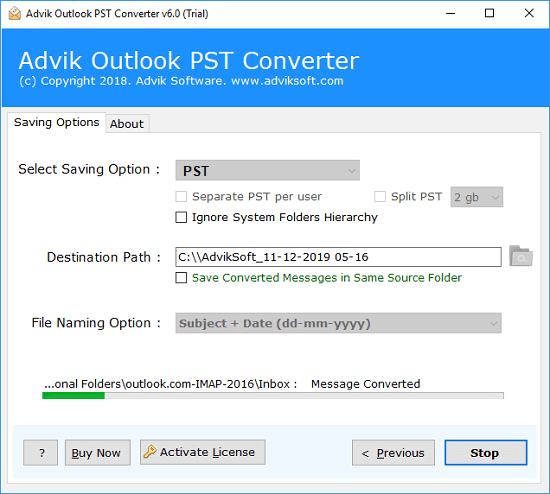Expand the Split PST size dropdown (2 gb)
This screenshot has width=550, height=494.
[477, 197]
